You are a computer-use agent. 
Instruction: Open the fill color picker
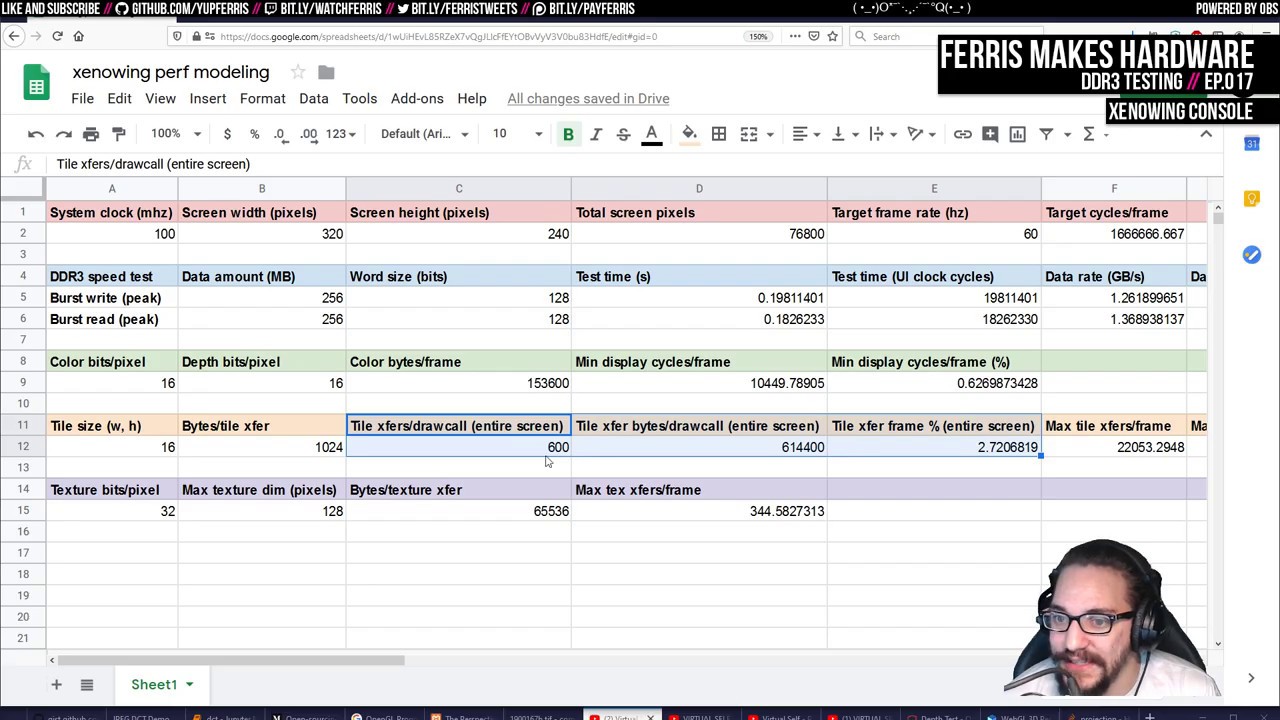pos(689,134)
